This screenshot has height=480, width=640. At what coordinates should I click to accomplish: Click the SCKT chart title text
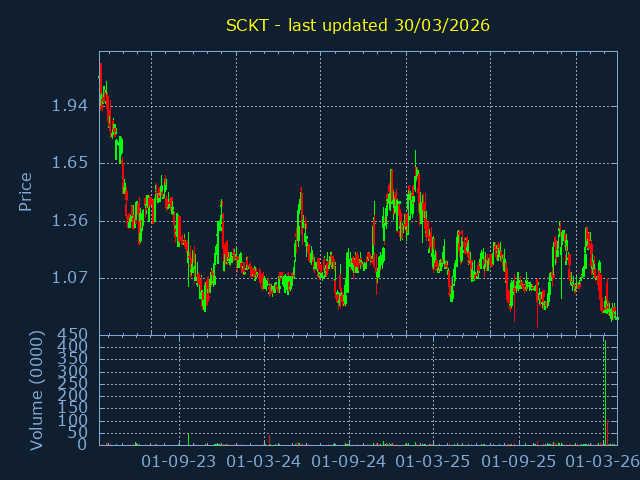357,25
